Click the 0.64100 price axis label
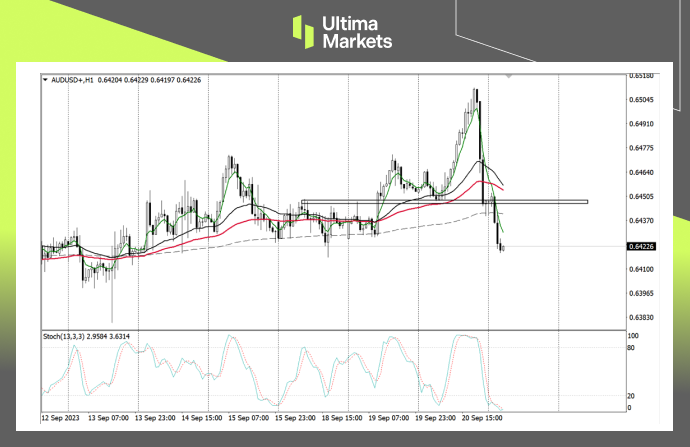This screenshot has height=447, width=690. tap(640, 270)
